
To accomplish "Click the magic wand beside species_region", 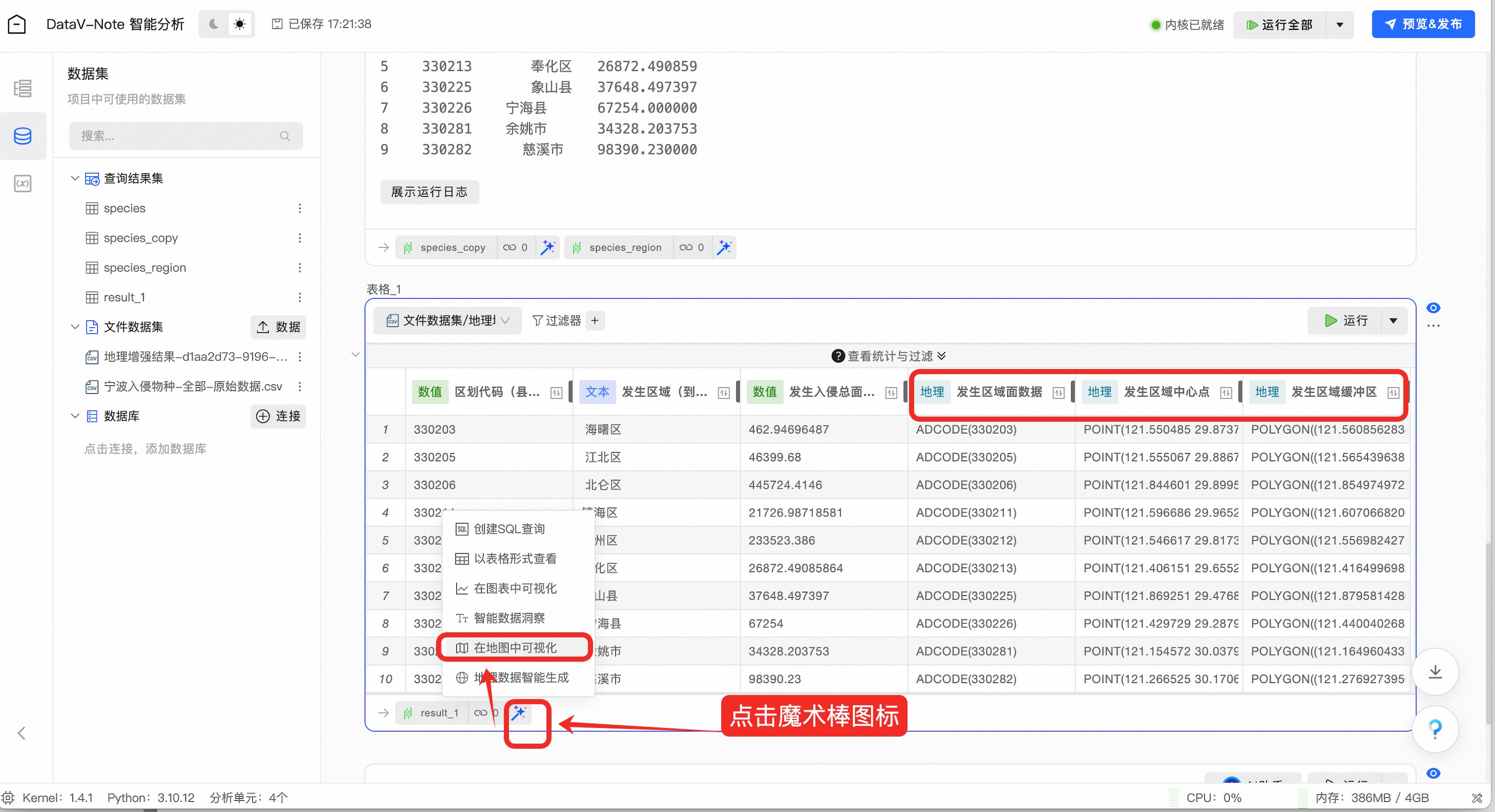I will pyautogui.click(x=724, y=247).
